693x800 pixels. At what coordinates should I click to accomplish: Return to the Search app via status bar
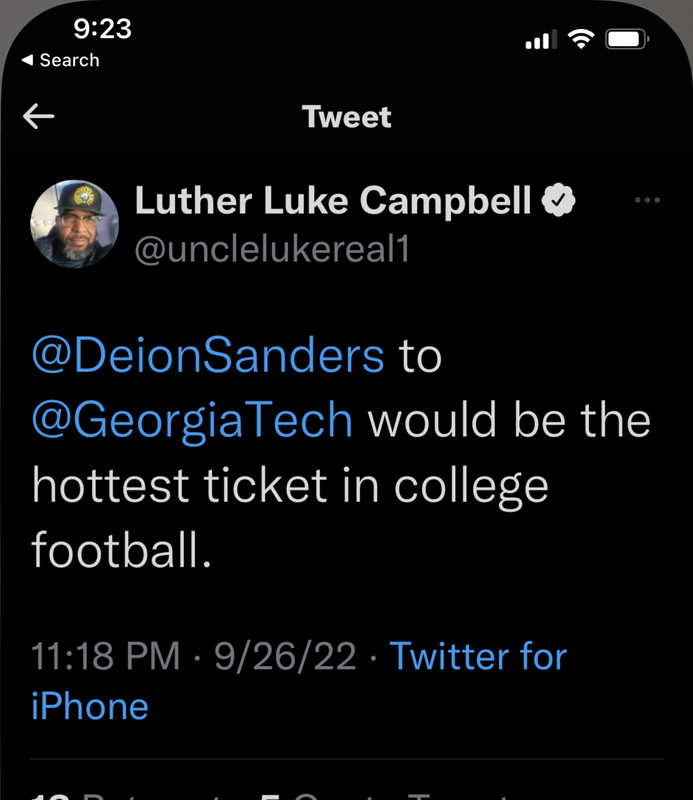click(x=61, y=61)
